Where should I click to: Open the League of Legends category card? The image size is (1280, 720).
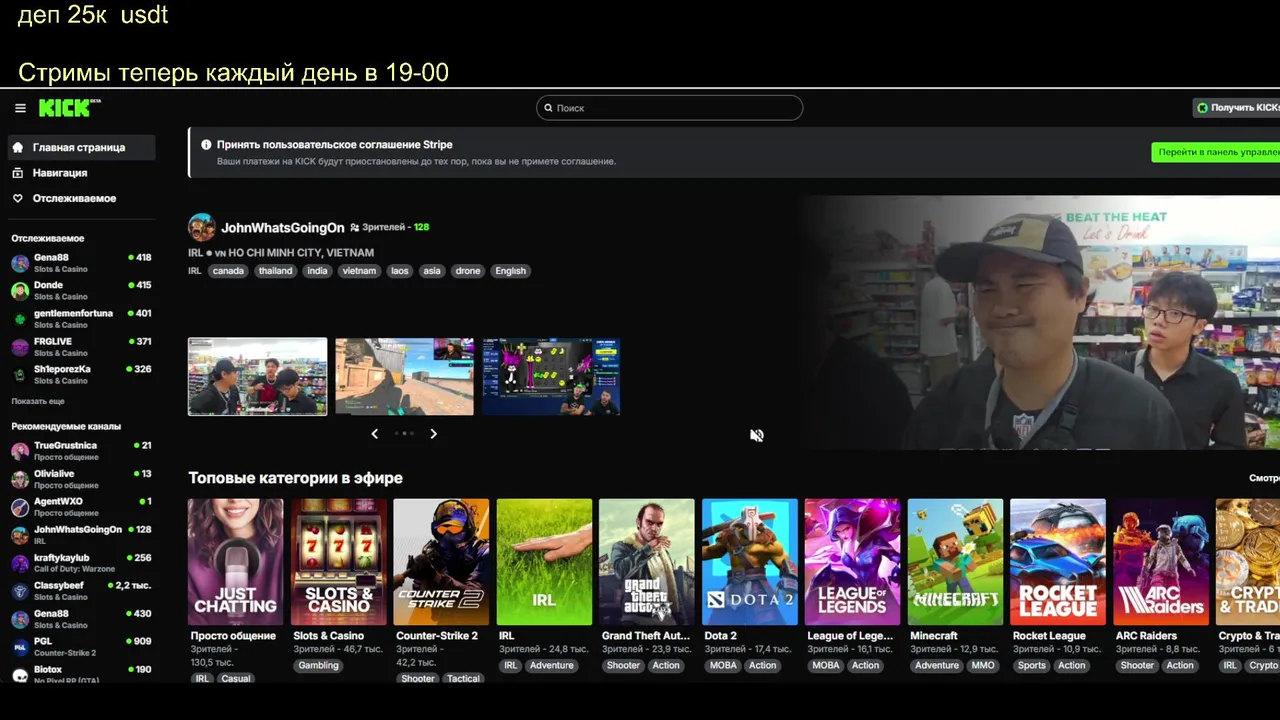click(853, 562)
